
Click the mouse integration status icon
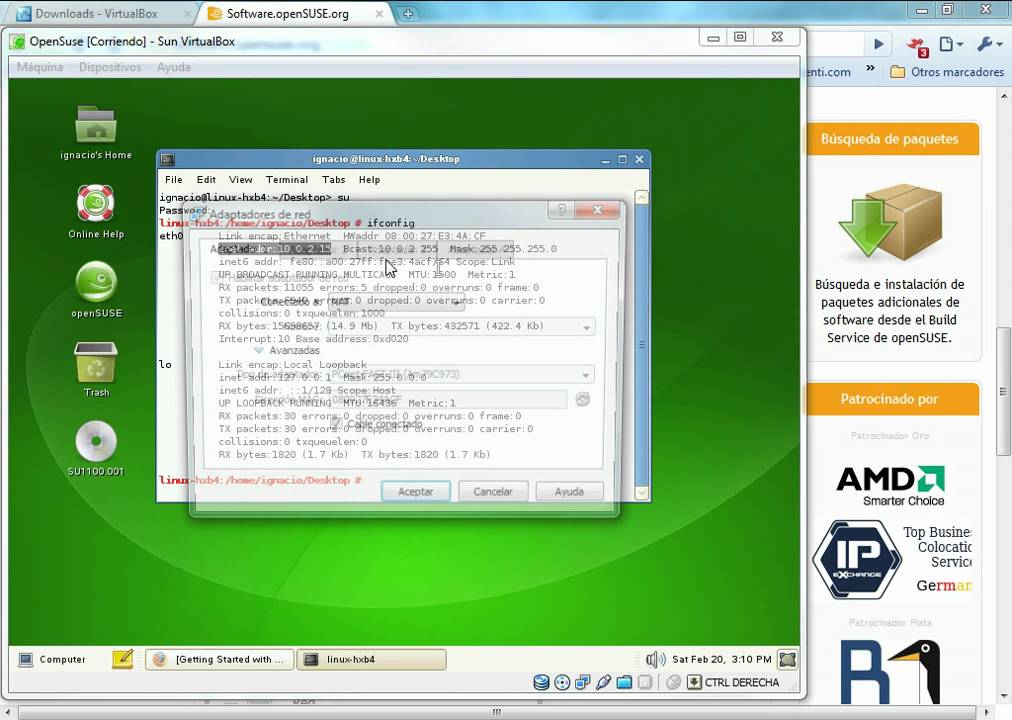coord(673,683)
